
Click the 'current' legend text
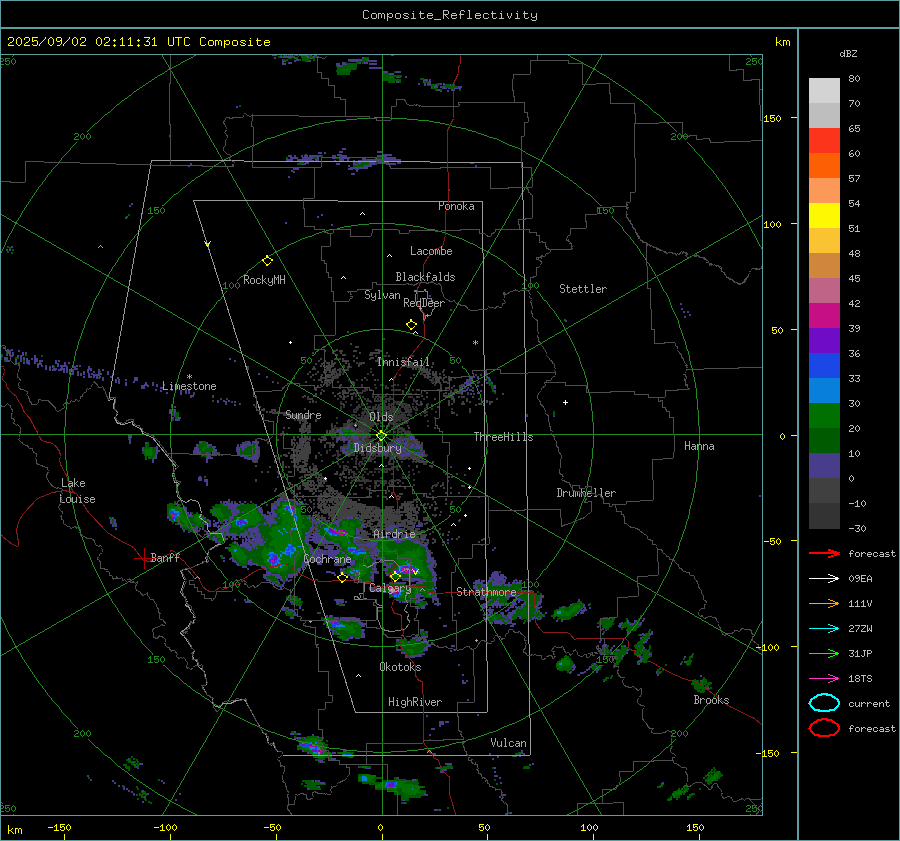point(869,704)
